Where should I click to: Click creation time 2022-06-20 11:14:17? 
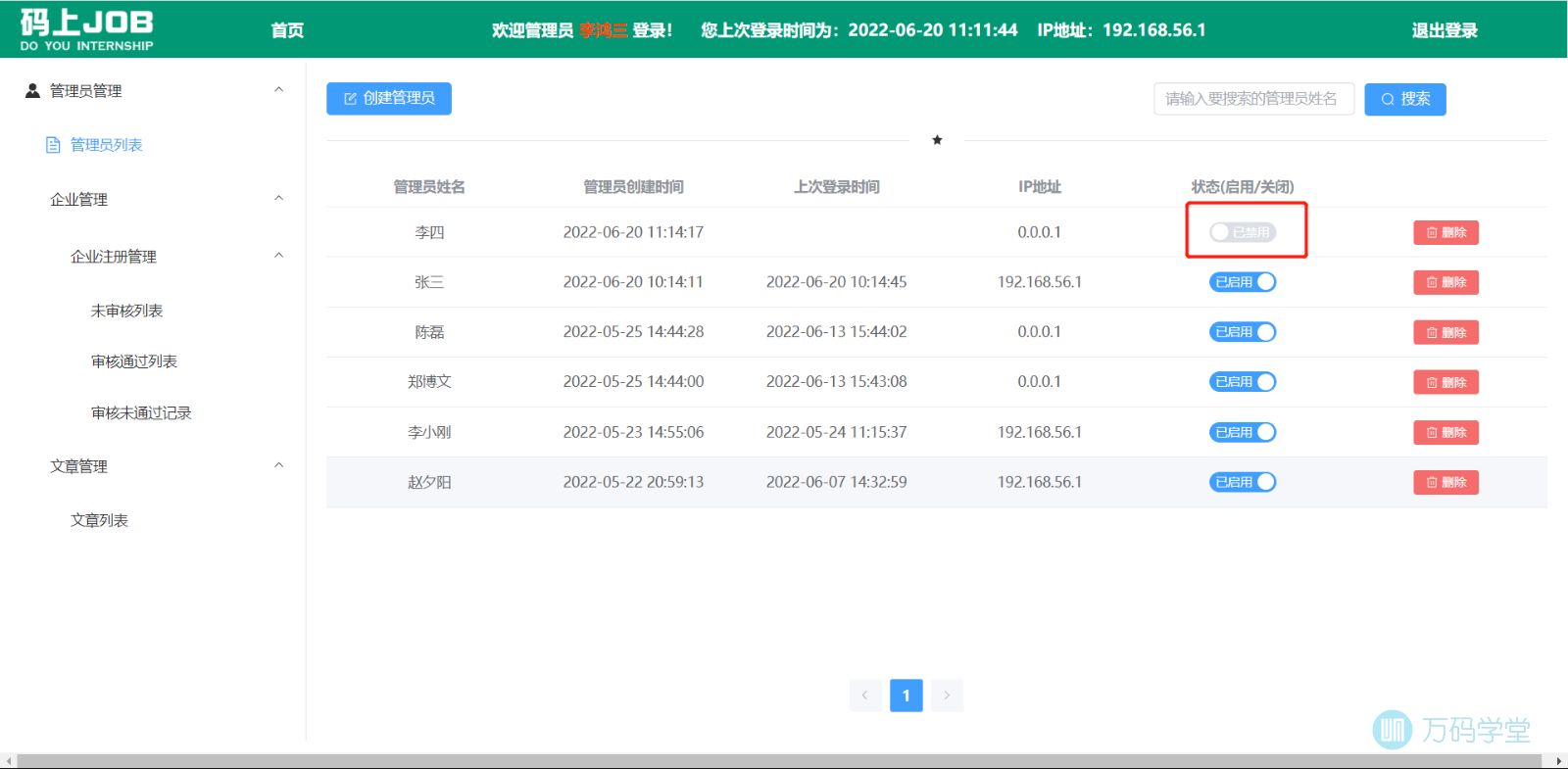click(633, 232)
